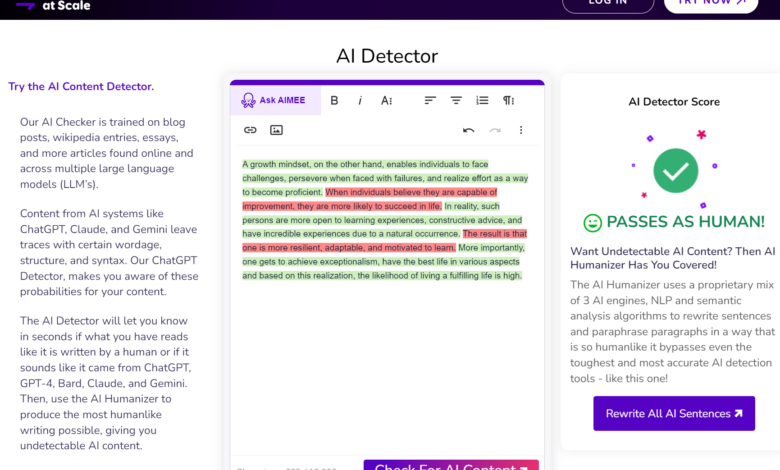
Task: Click the 'AI Detector Score' title
Action: pyautogui.click(x=674, y=102)
